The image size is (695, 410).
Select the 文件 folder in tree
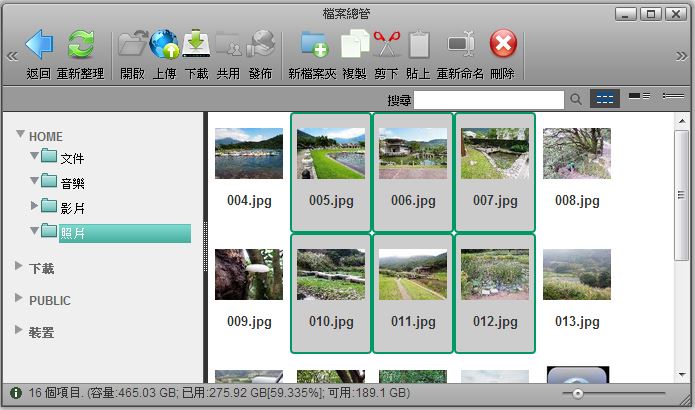pos(72,157)
